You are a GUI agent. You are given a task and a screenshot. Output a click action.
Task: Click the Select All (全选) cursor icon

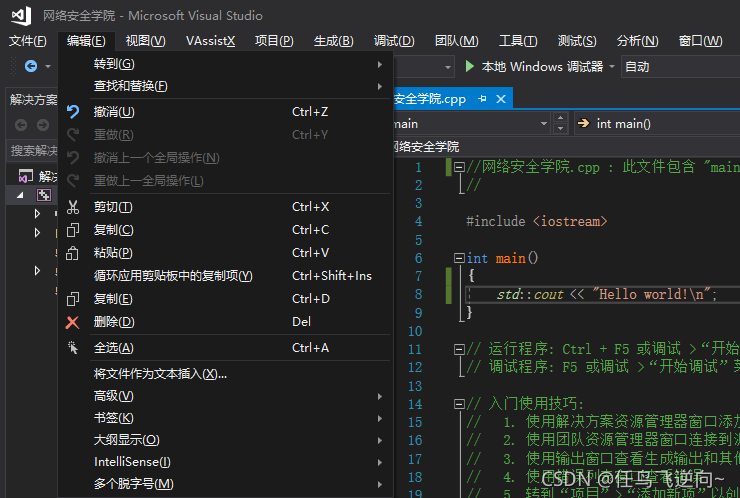click(73, 348)
